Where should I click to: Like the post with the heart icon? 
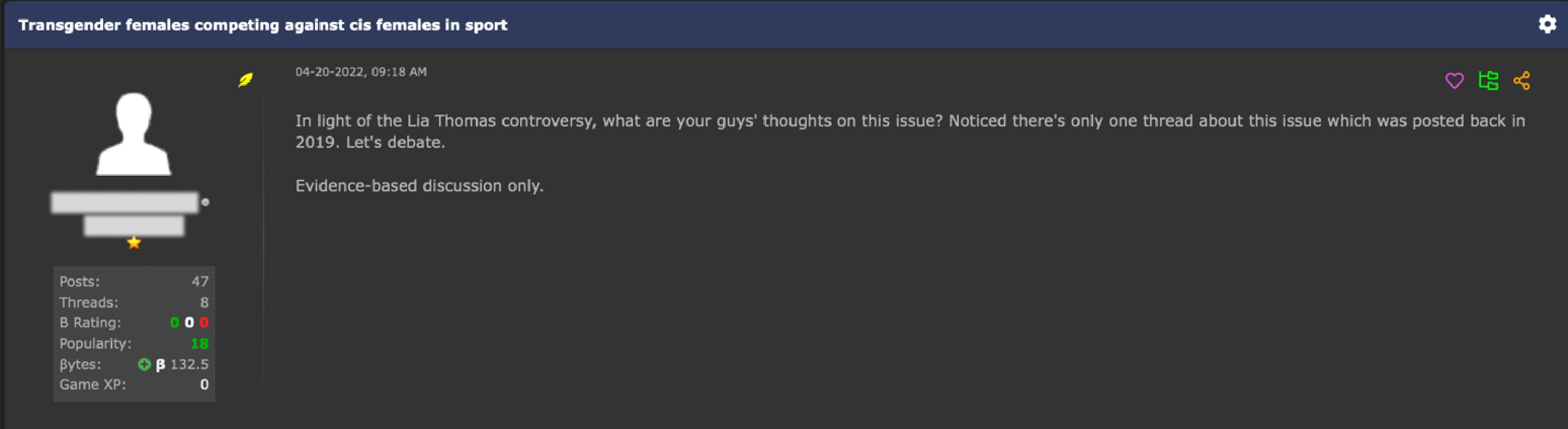(x=1454, y=81)
